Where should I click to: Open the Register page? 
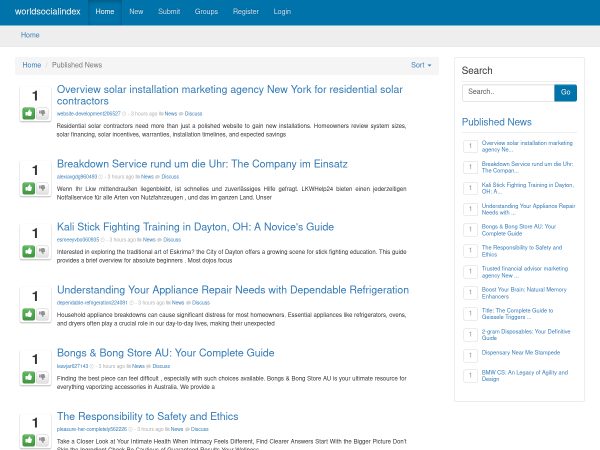click(246, 12)
